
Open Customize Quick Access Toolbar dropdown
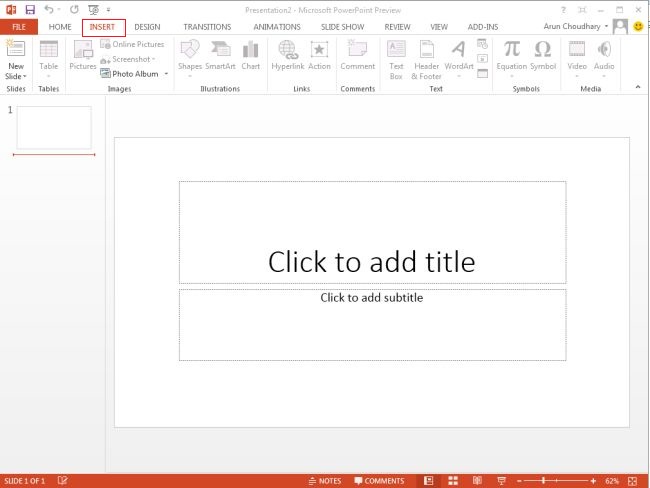(x=109, y=10)
